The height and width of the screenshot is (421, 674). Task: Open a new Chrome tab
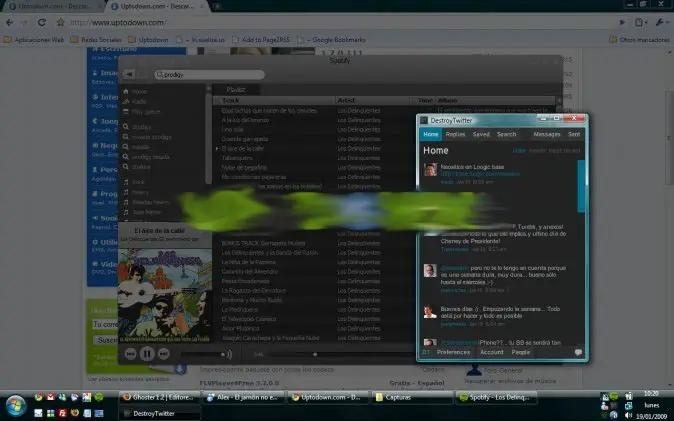point(217,6)
